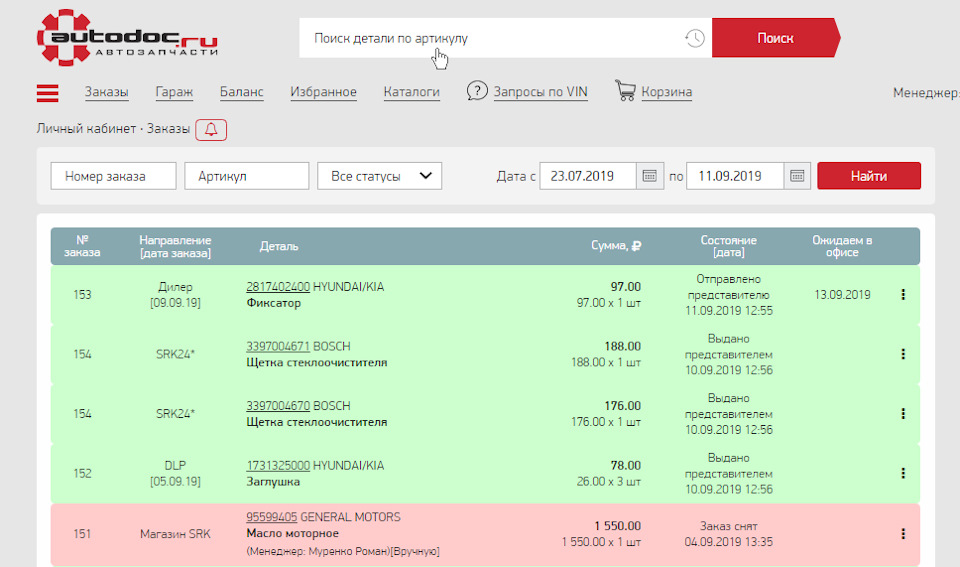Open part number 3397004670 link
The image size is (960, 567).
click(x=278, y=406)
